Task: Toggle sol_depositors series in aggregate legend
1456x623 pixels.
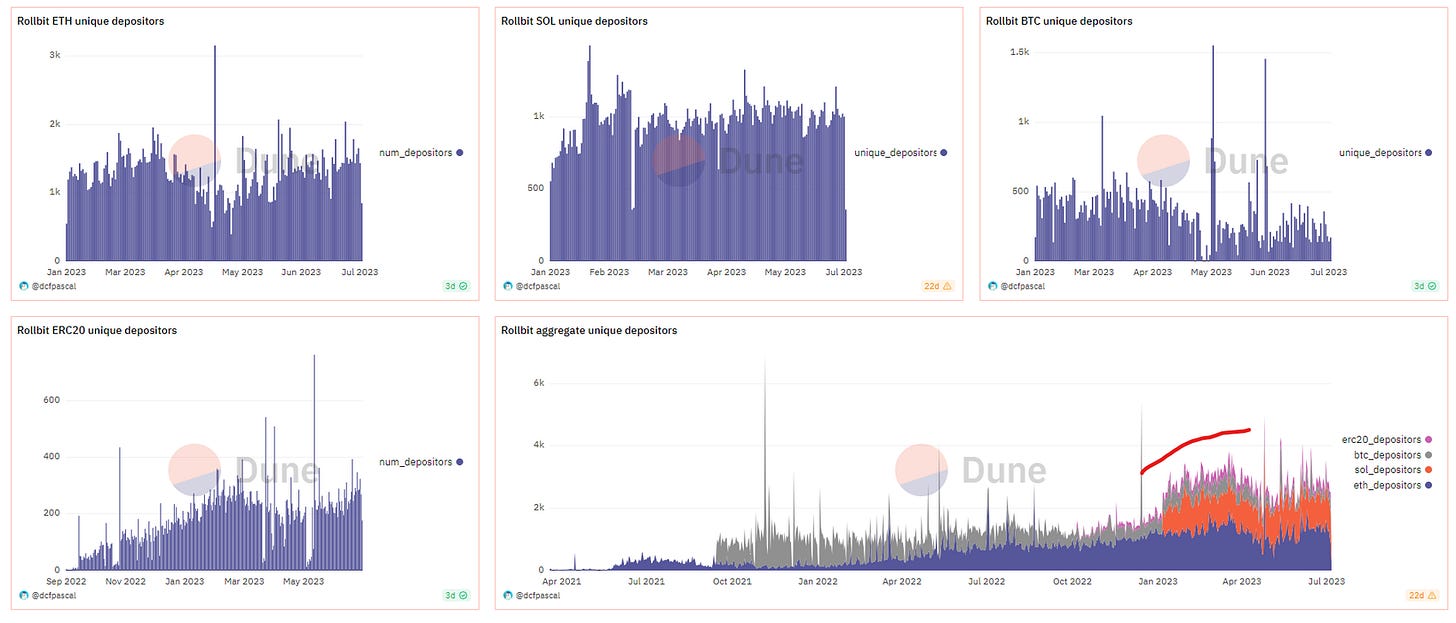Action: click(1392, 470)
